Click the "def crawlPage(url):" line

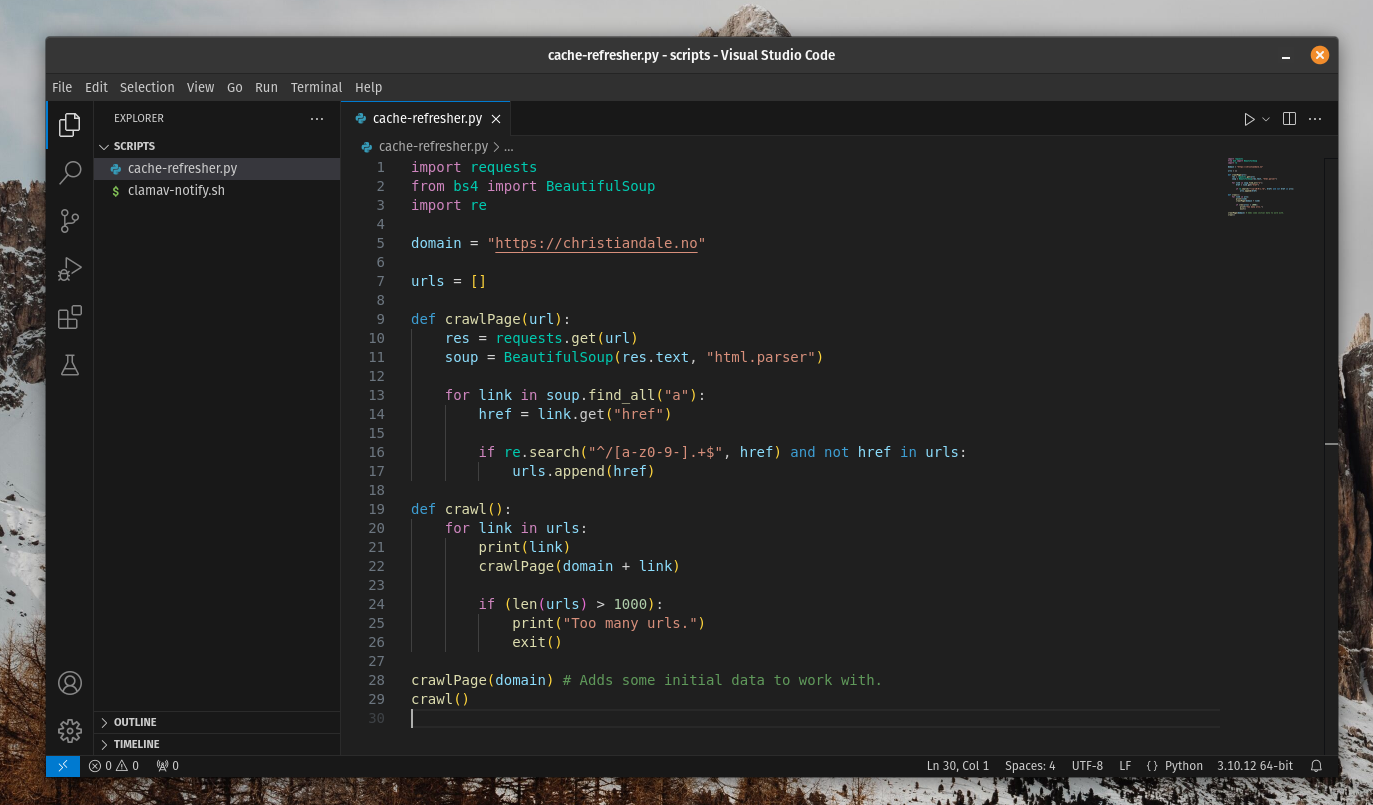(x=490, y=319)
